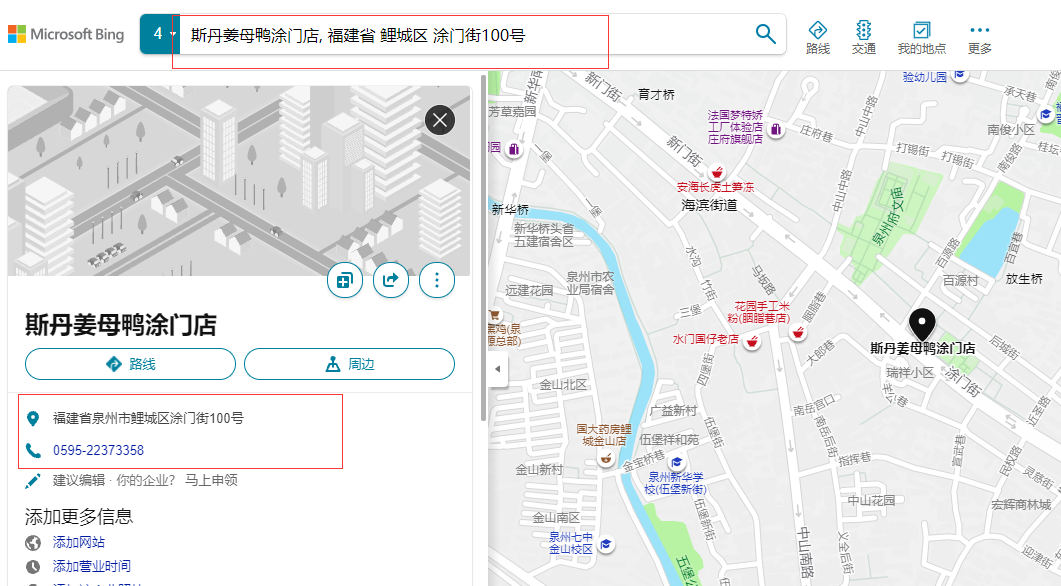The image size is (1061, 586).
Task: Open the three-dot options on the card
Action: [x=436, y=279]
